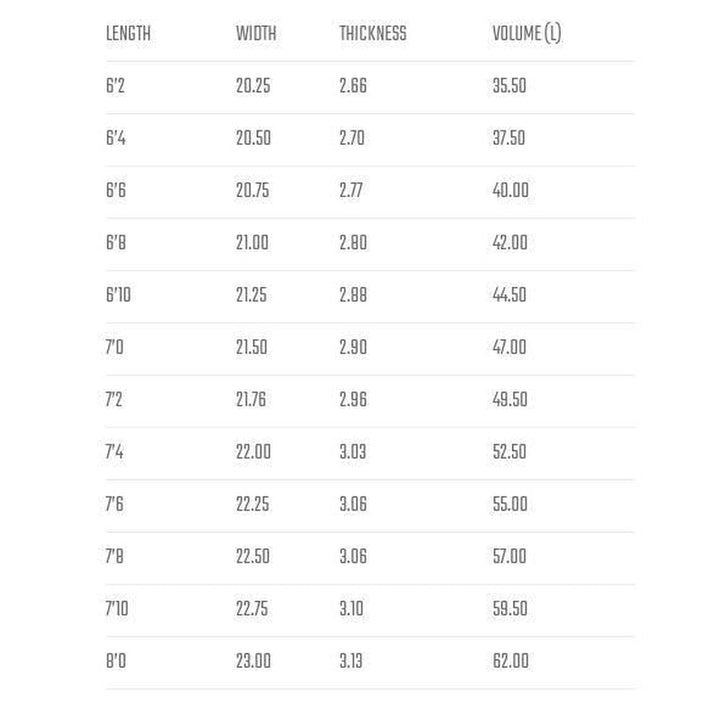Click the volume value 52.50
This screenshot has width=720, height=720.
pos(509,452)
